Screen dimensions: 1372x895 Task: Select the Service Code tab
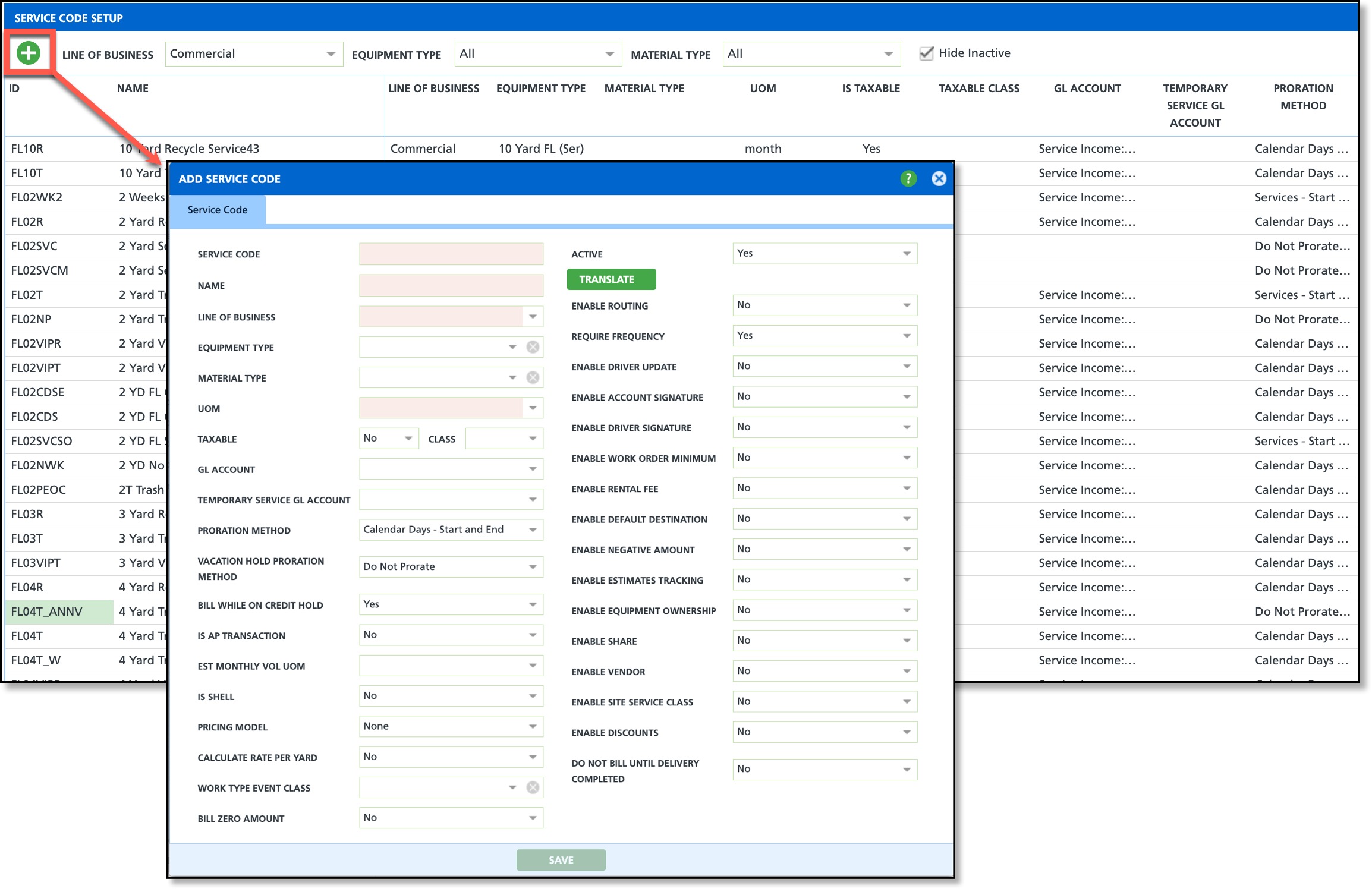pyautogui.click(x=218, y=210)
